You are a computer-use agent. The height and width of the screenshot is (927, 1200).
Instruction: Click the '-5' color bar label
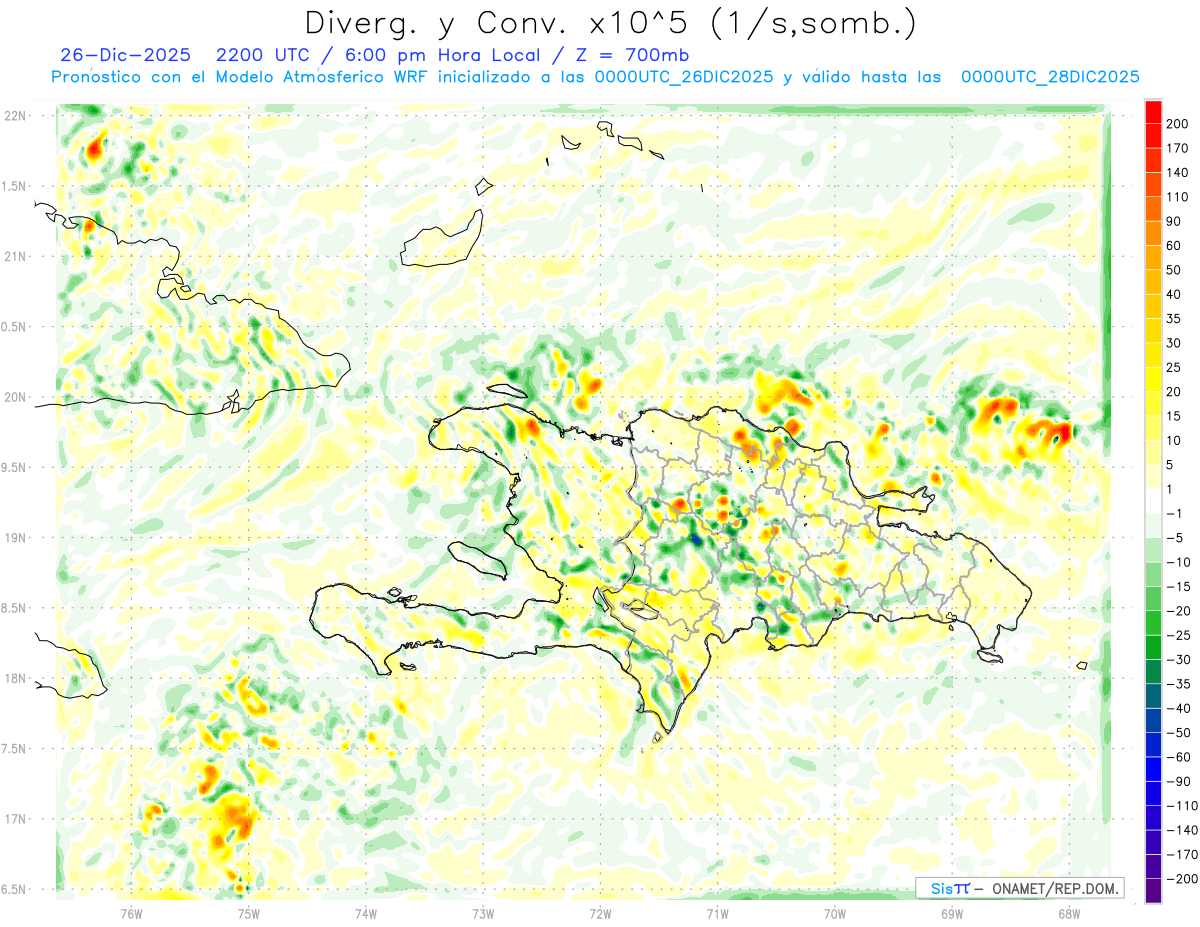(x=1177, y=538)
